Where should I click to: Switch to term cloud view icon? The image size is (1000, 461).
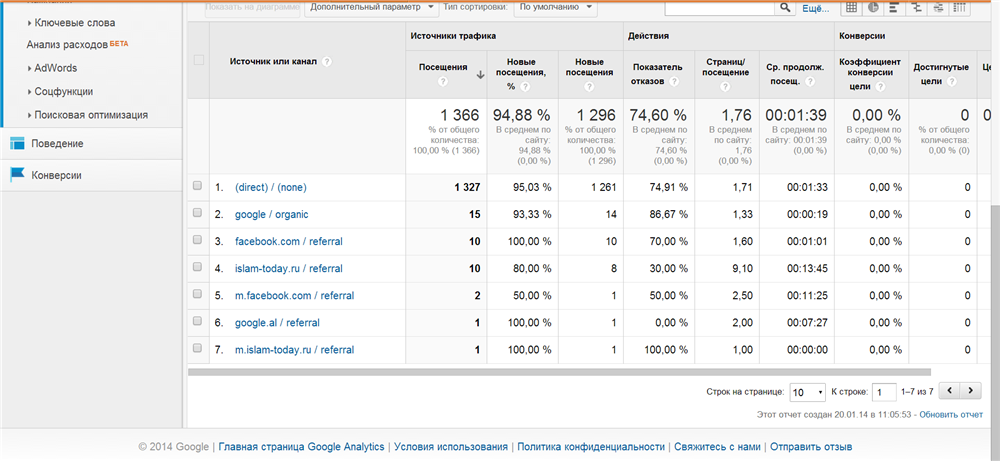point(938,8)
